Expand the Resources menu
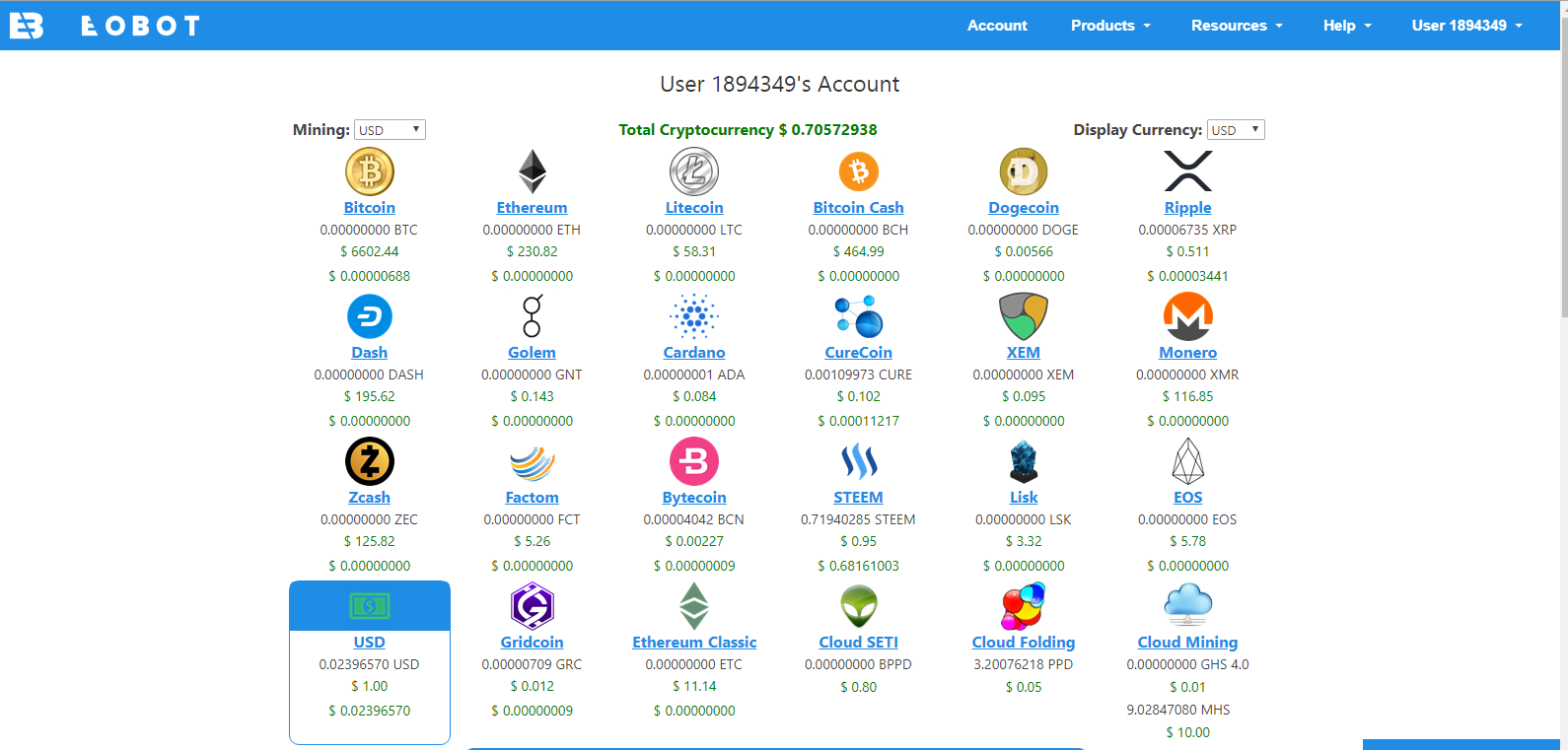 click(x=1237, y=26)
